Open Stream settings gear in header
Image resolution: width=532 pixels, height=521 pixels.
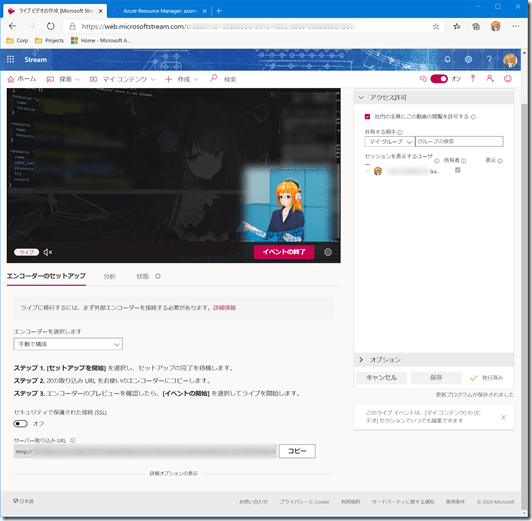(468, 59)
